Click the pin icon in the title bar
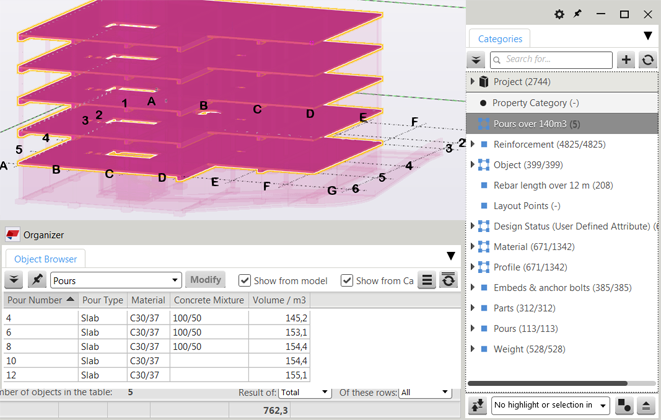 (x=577, y=14)
